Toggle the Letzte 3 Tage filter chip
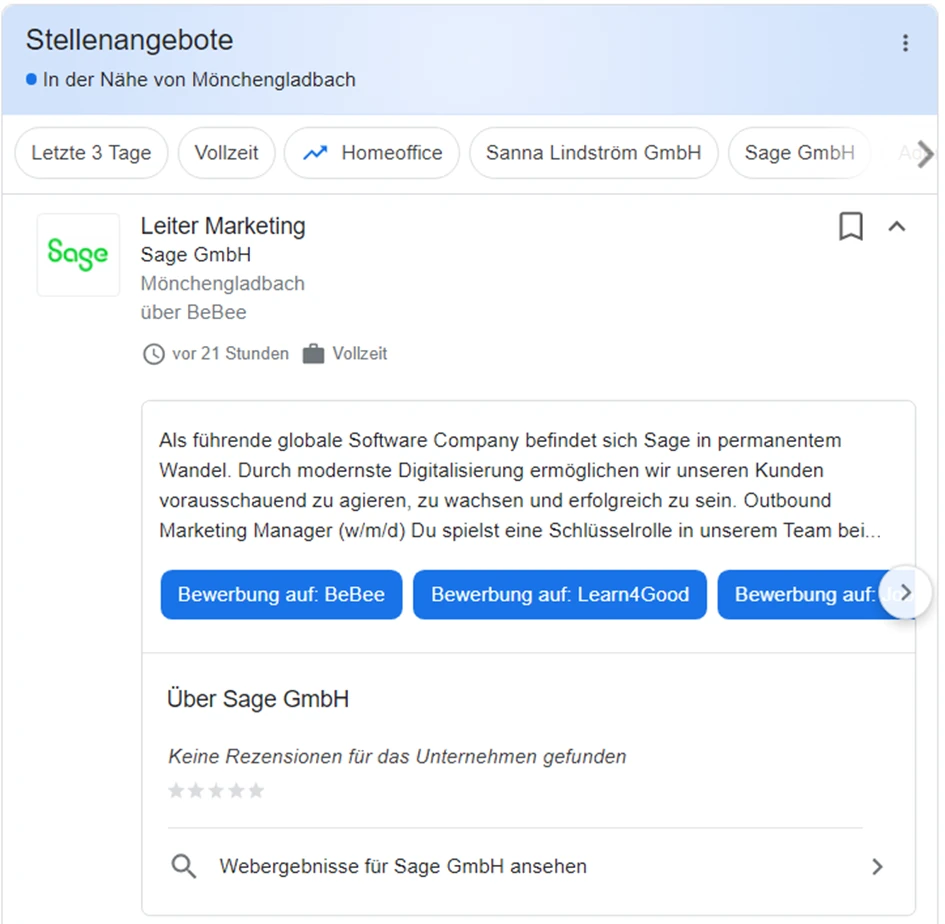This screenshot has height=924, width=945. pos(91,153)
